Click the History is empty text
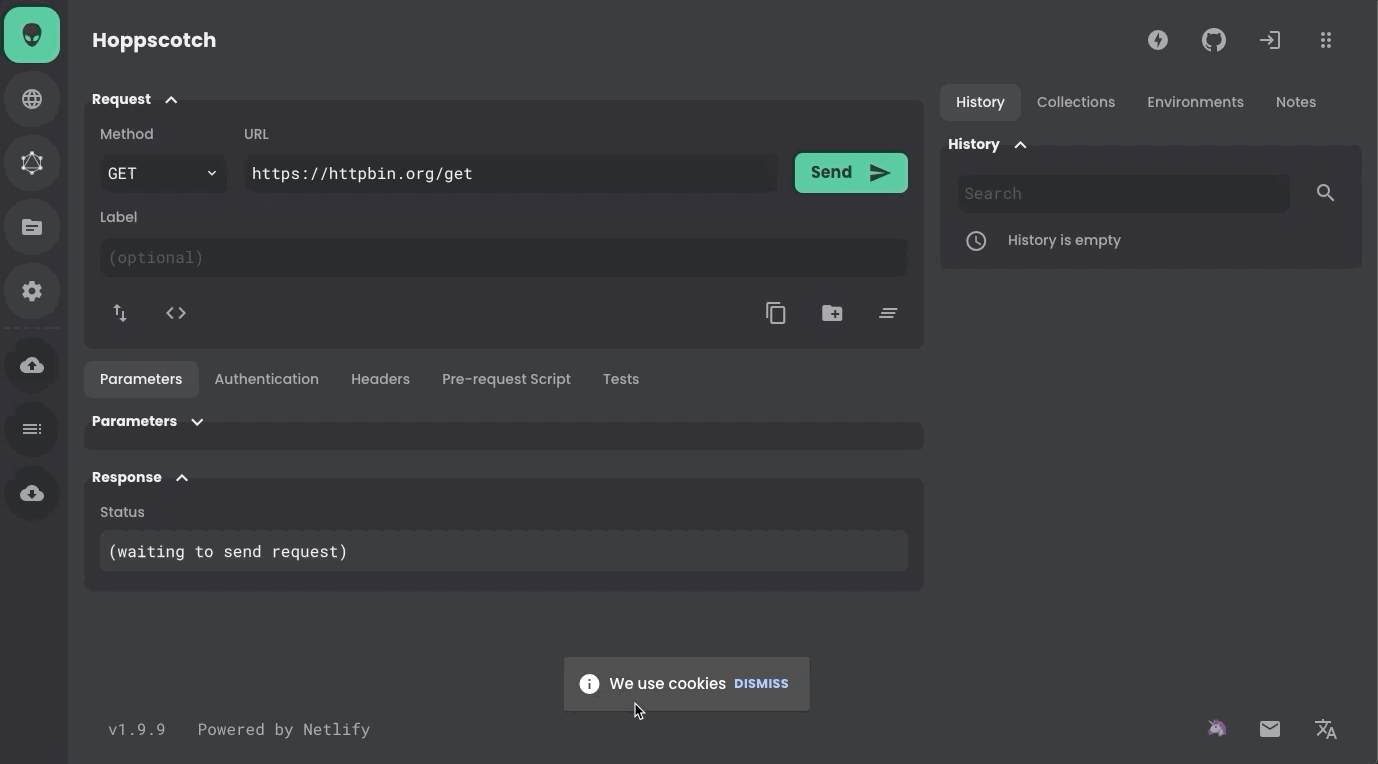This screenshot has width=1378, height=764. coord(1064,240)
